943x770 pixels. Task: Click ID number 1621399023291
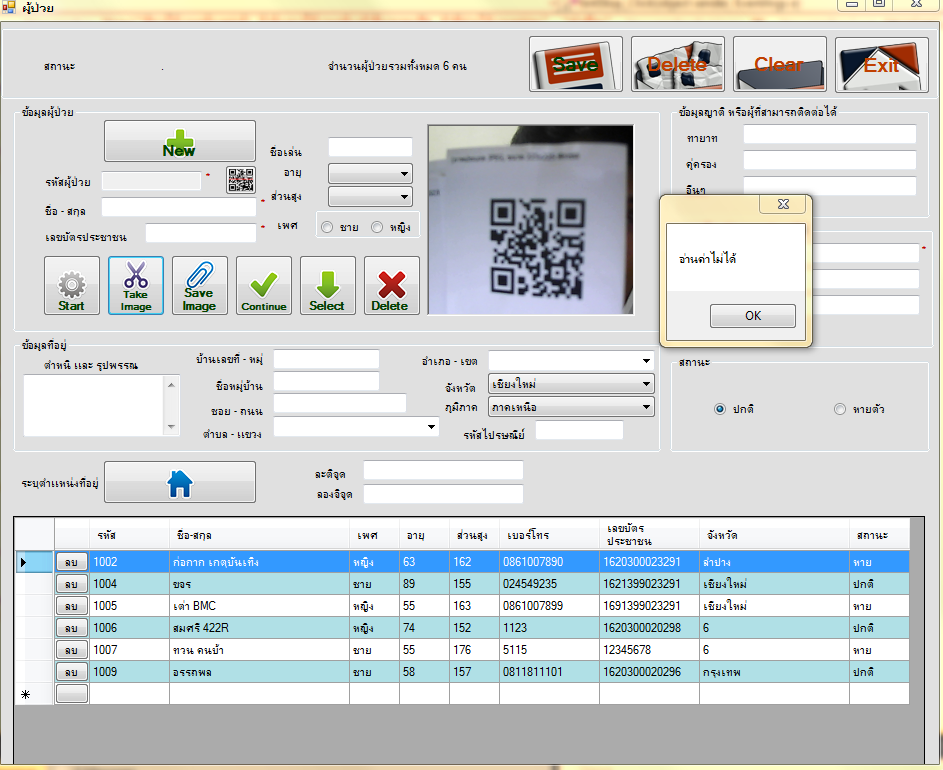click(649, 584)
